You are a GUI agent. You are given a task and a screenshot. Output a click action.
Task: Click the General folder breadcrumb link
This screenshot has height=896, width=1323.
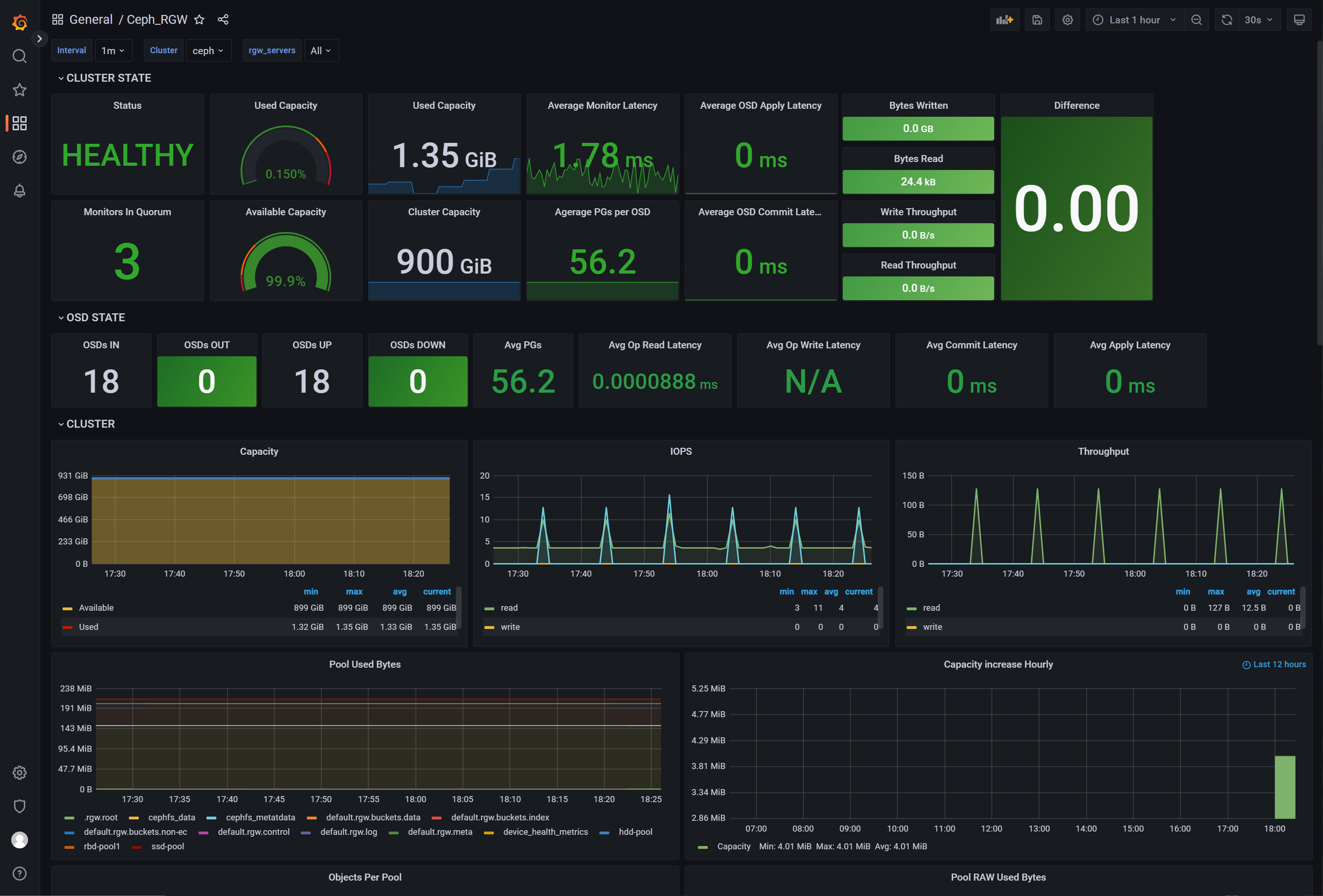coord(91,19)
